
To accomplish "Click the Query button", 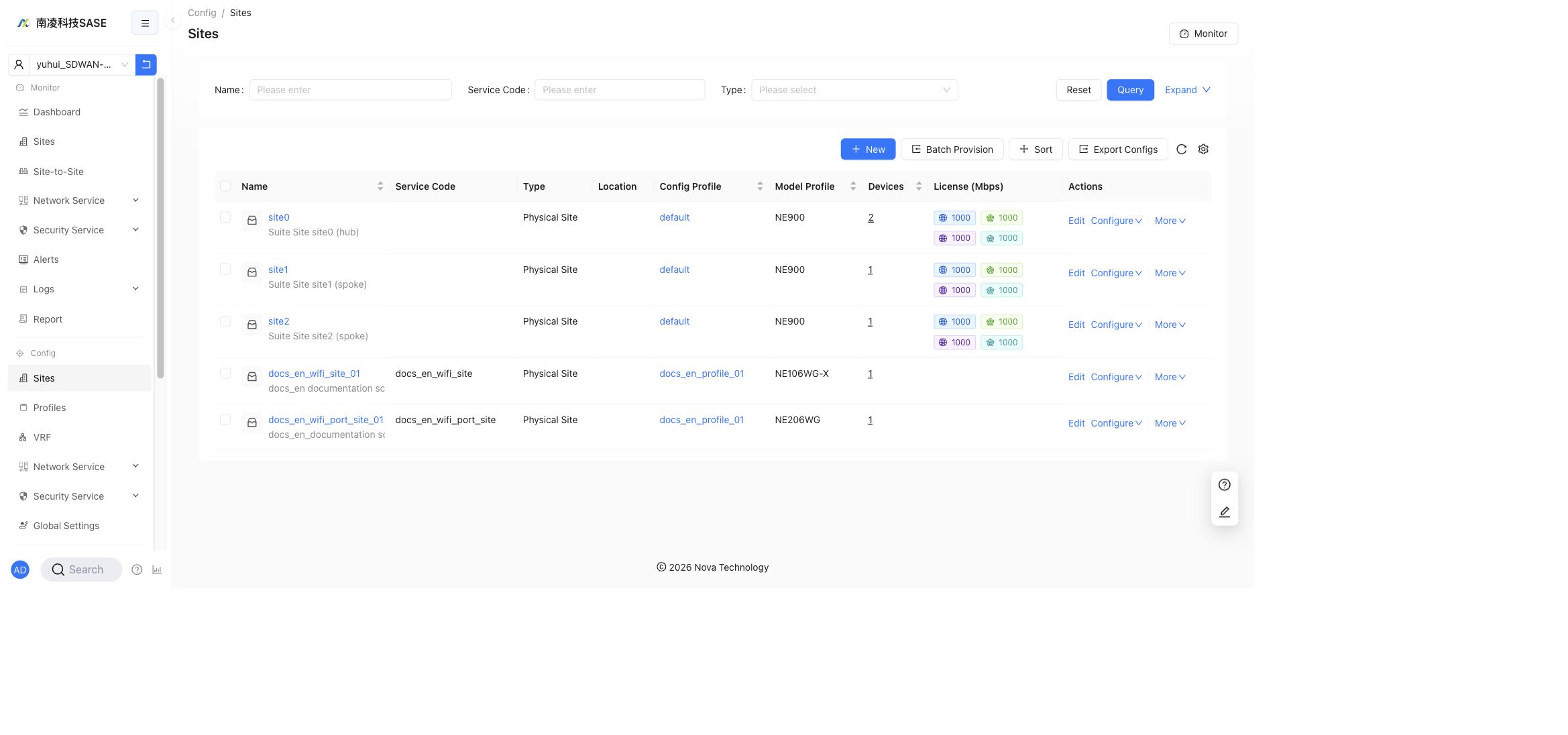I will pyautogui.click(x=1130, y=90).
